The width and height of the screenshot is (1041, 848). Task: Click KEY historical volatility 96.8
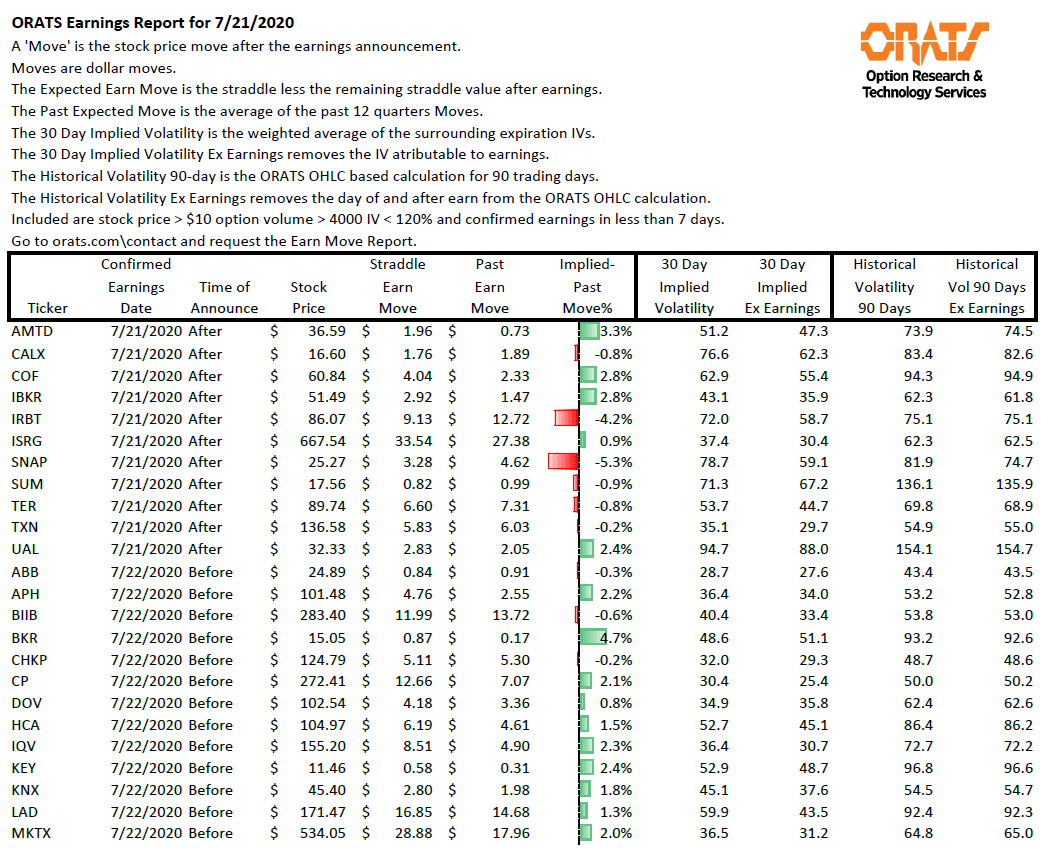coord(918,768)
